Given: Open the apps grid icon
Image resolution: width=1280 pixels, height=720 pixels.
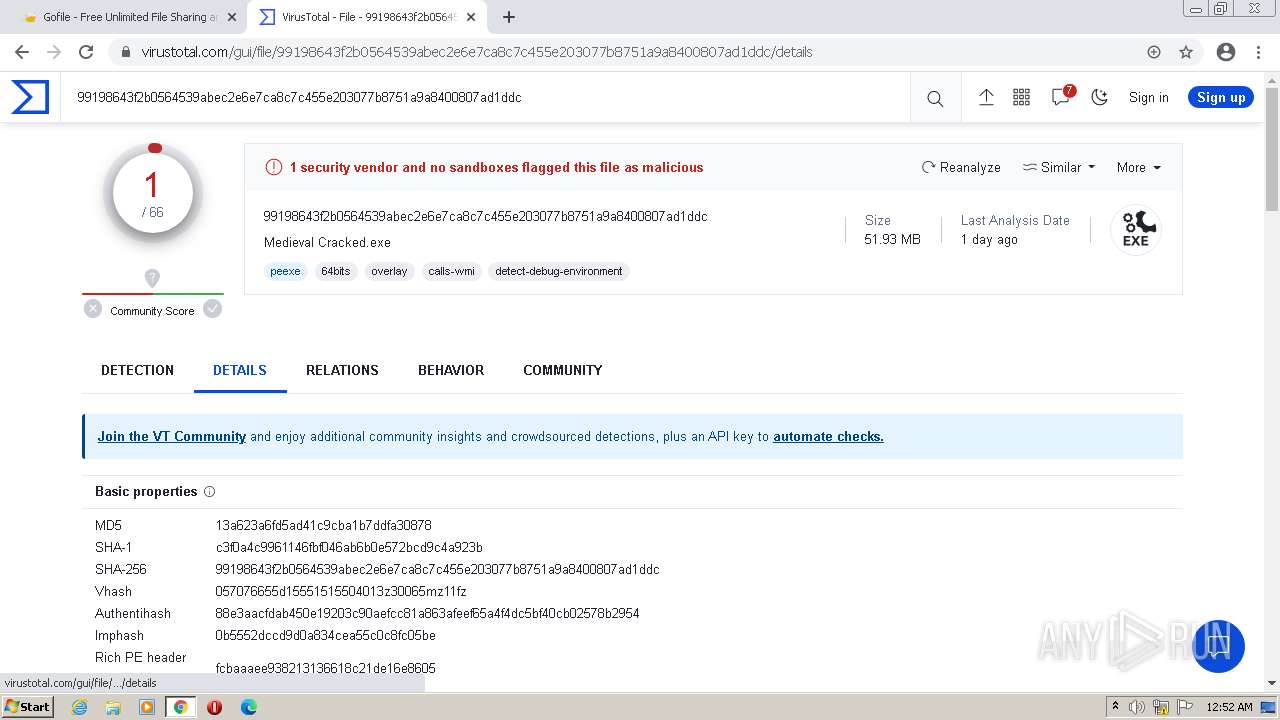Looking at the screenshot, I should [x=1021, y=97].
